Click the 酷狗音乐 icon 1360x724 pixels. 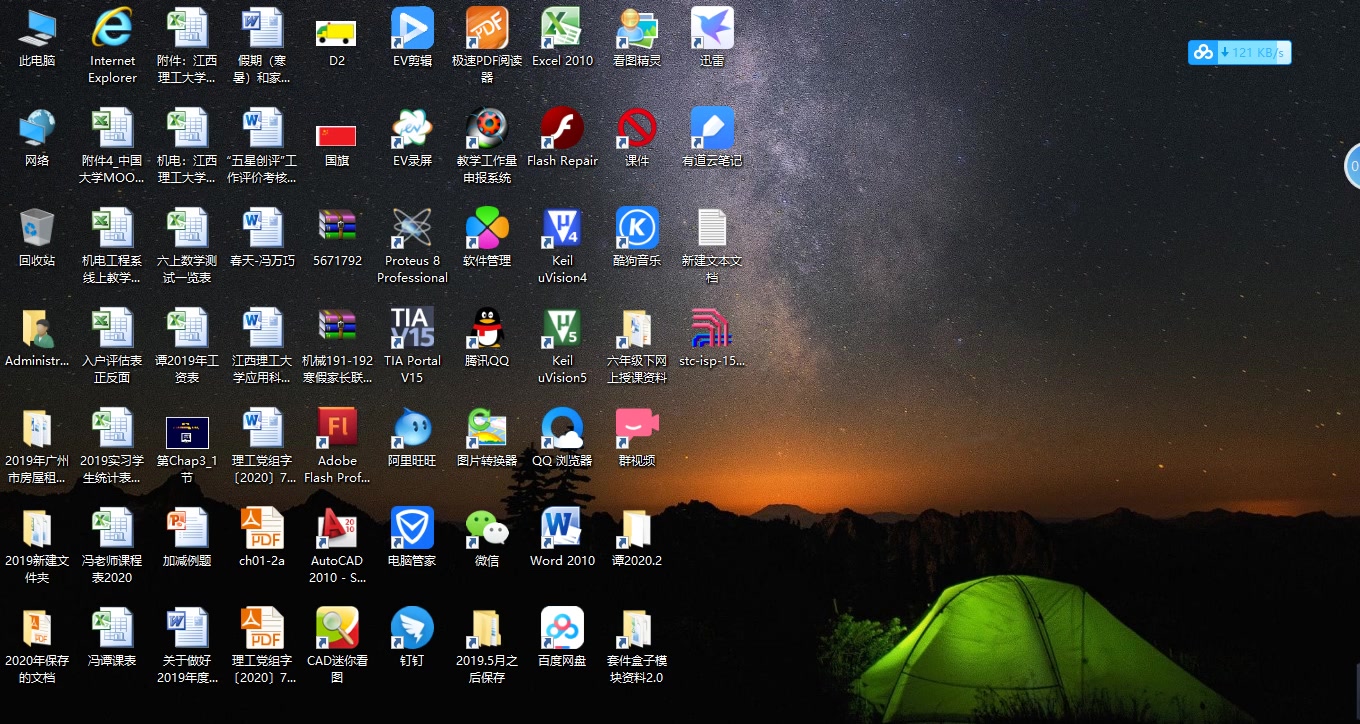(x=637, y=228)
